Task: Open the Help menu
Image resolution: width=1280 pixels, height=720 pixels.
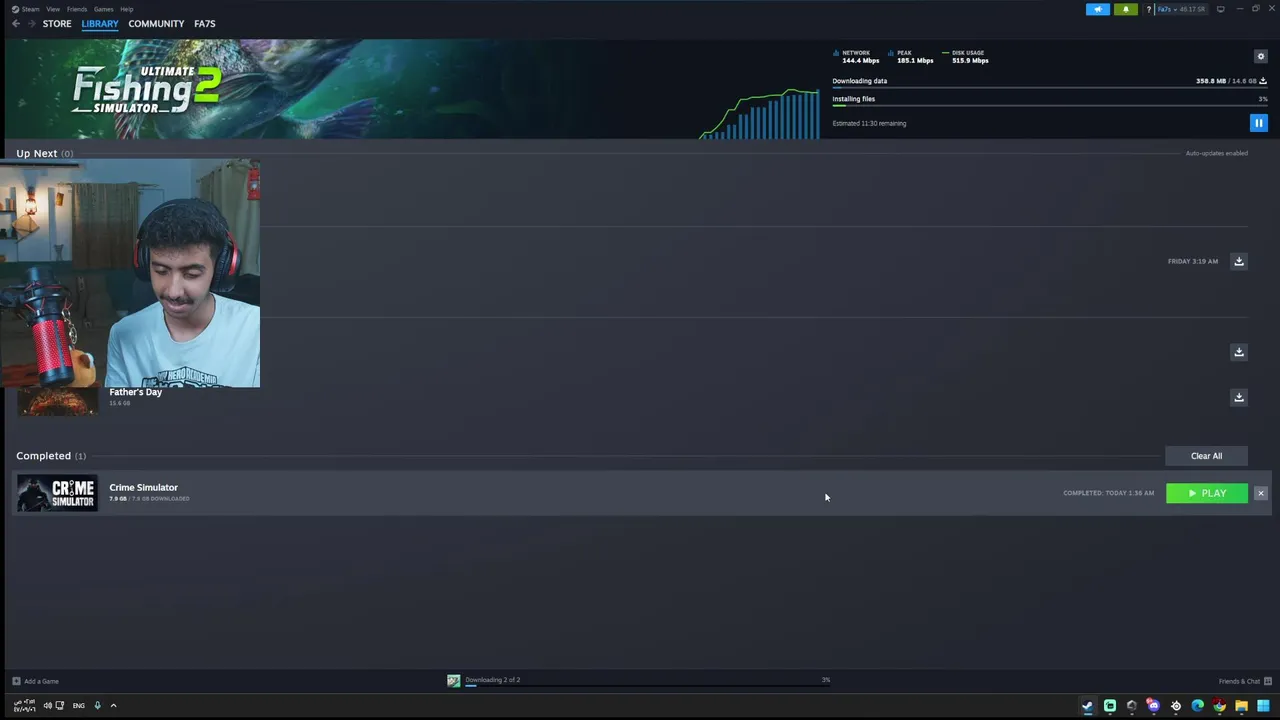Action: [x=127, y=9]
